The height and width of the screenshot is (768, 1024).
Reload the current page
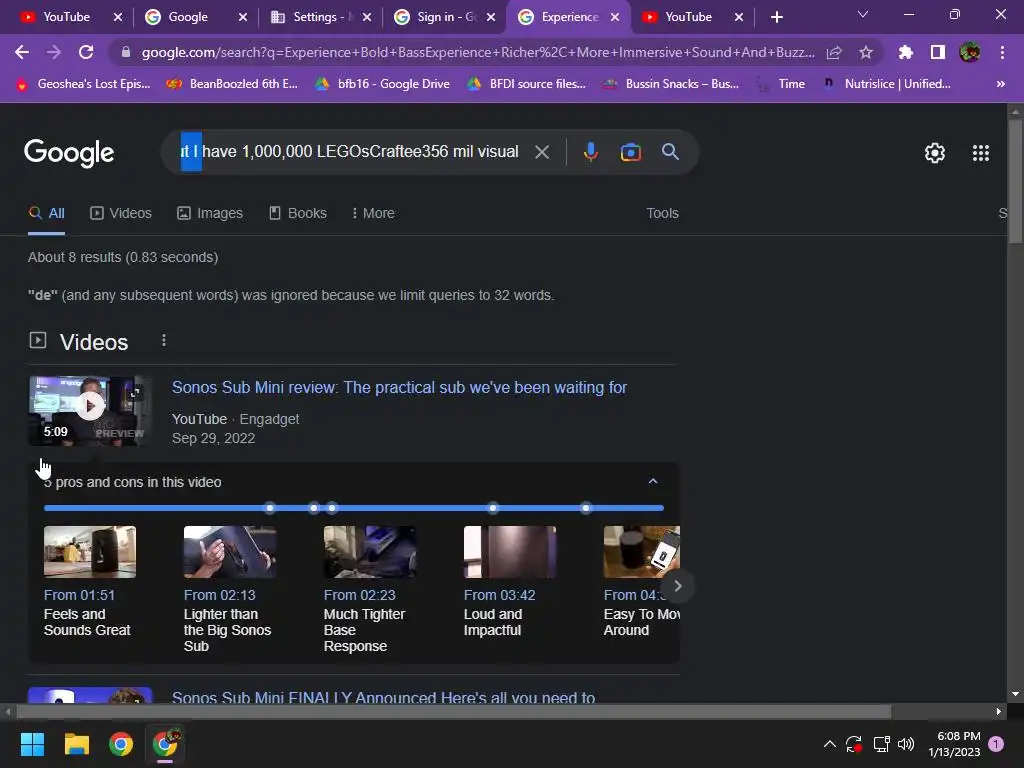86,52
